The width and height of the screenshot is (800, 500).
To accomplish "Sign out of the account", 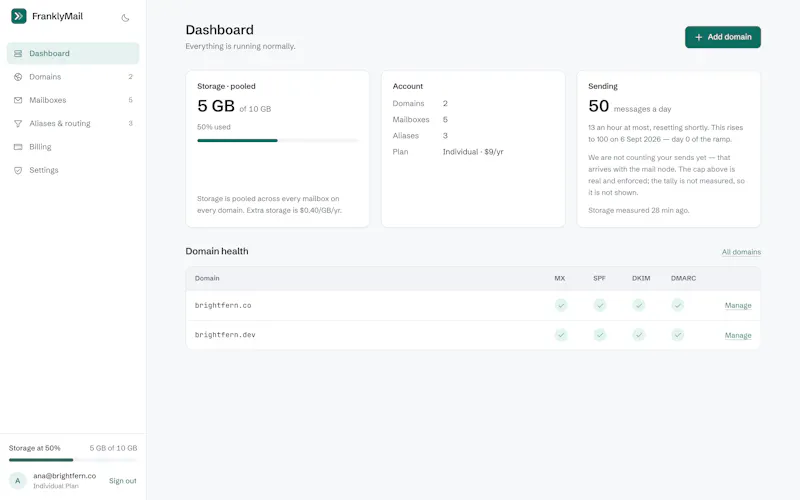I will [x=122, y=481].
